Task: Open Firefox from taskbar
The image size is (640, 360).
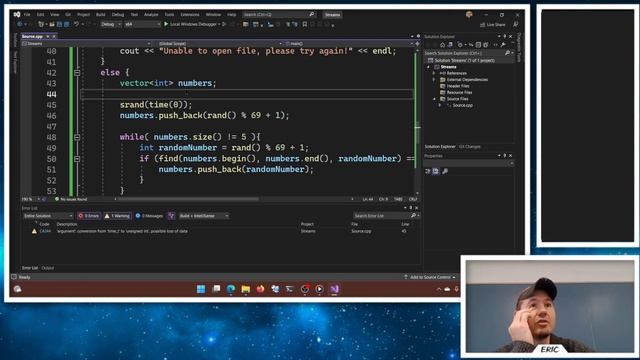Action: click(x=260, y=289)
